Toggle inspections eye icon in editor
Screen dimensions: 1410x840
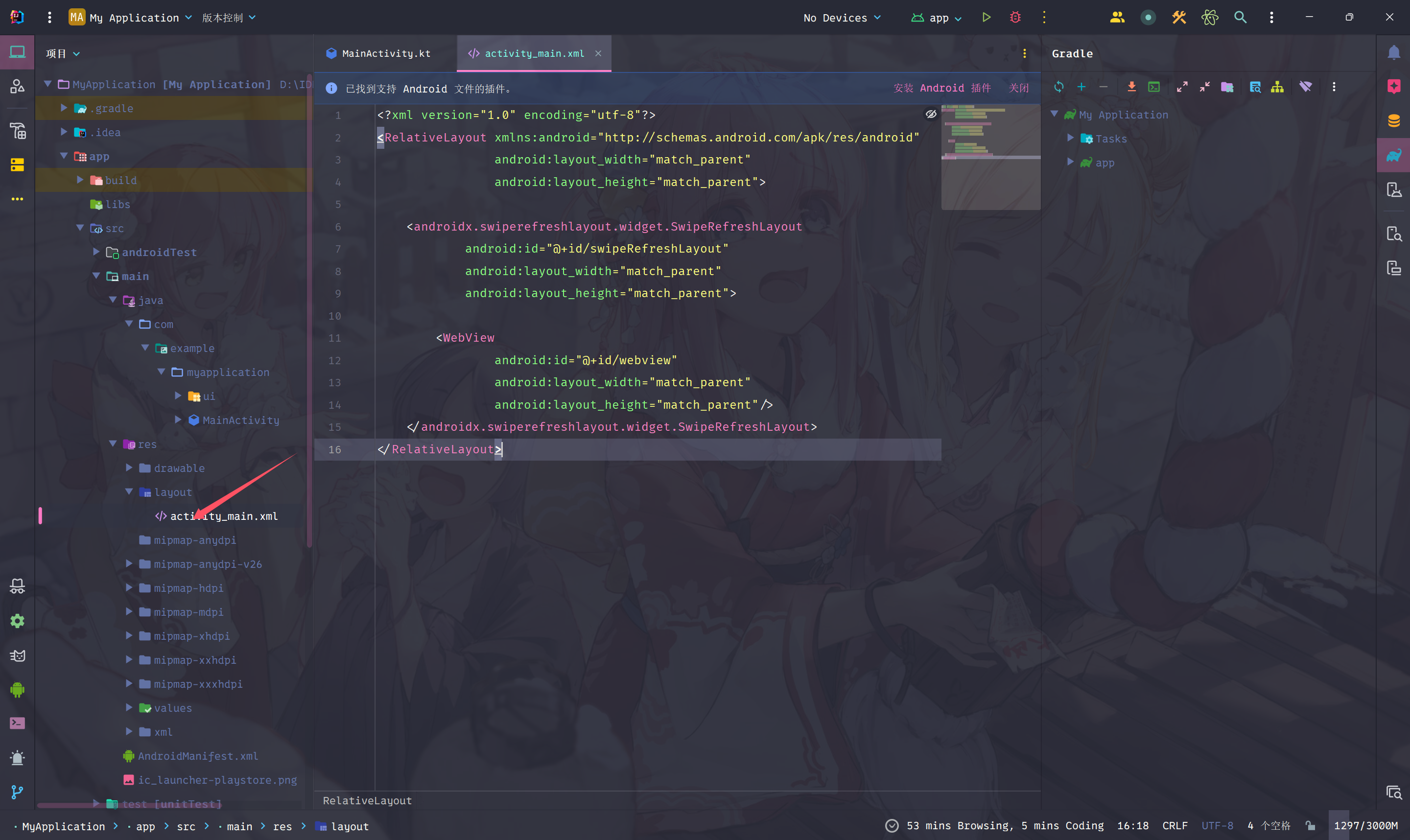pyautogui.click(x=931, y=115)
